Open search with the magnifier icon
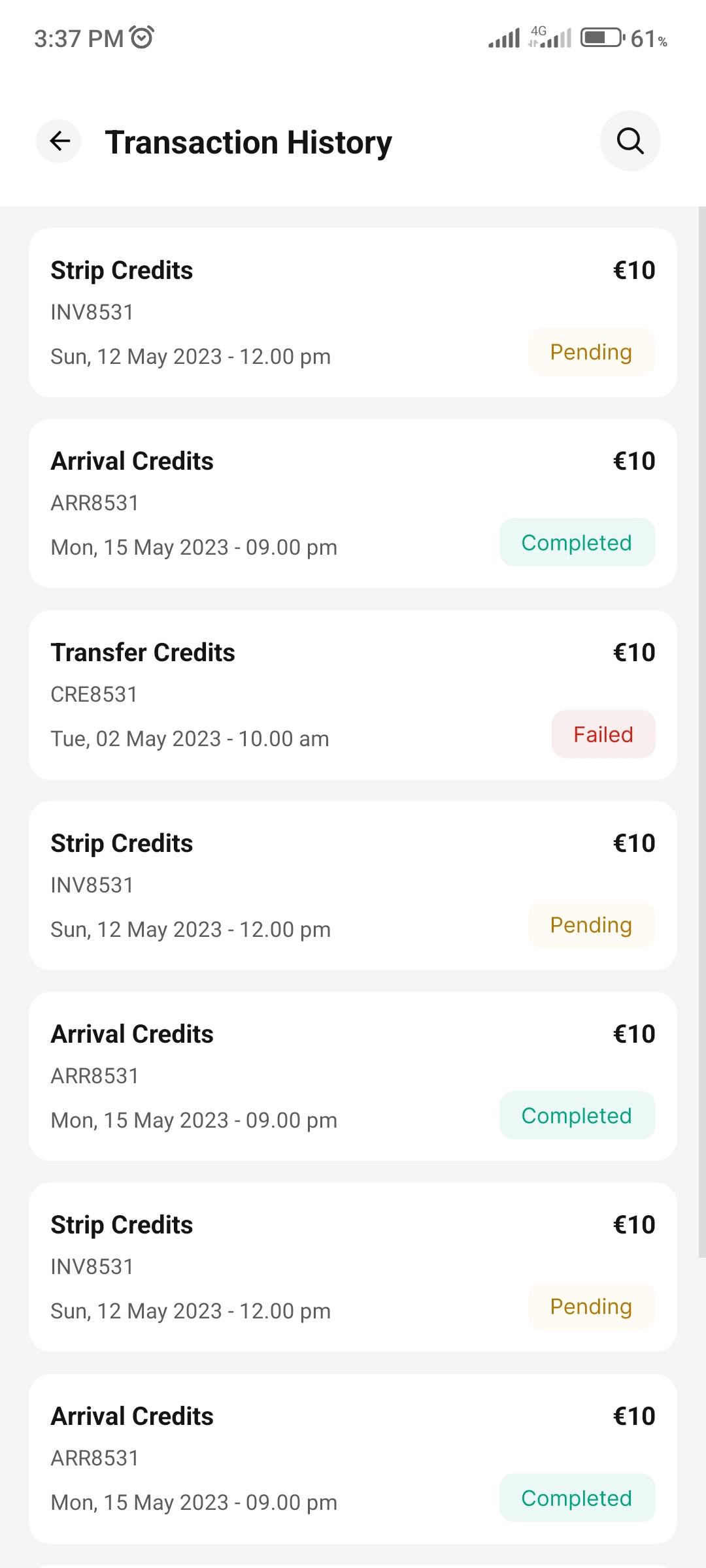706x1568 pixels. pyautogui.click(x=630, y=141)
